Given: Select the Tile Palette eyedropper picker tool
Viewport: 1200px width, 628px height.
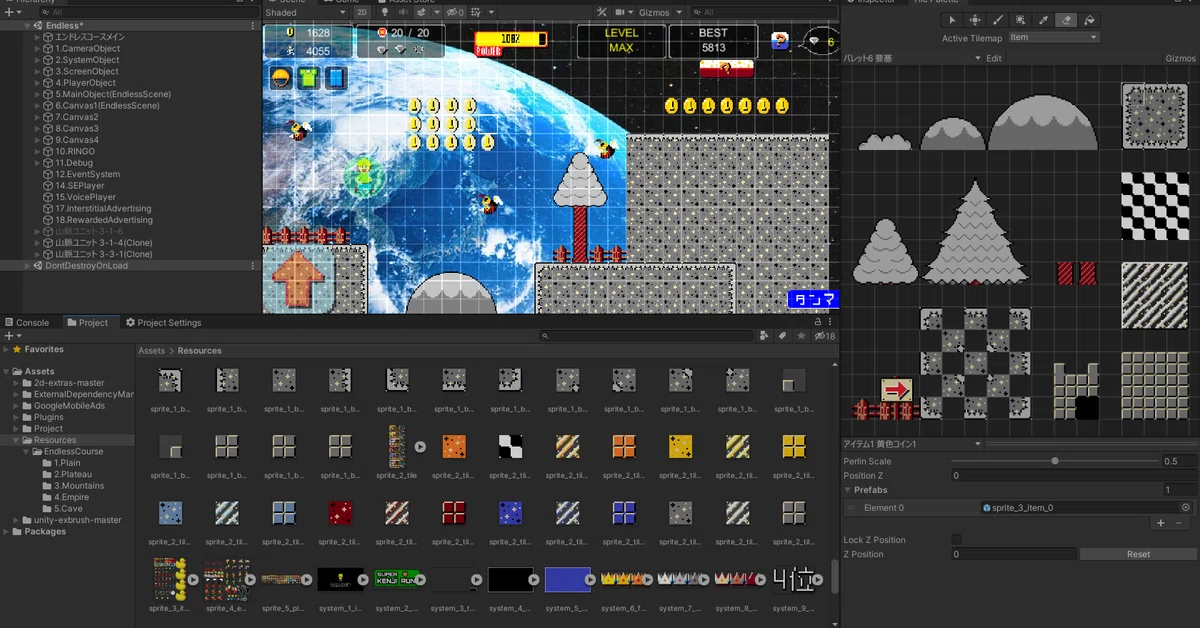Looking at the screenshot, I should [1044, 19].
